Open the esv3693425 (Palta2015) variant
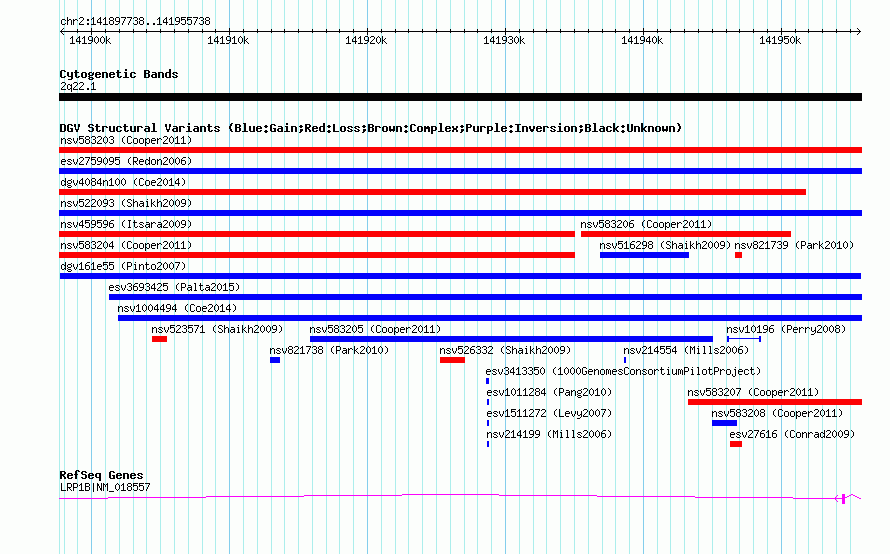 tap(485, 297)
